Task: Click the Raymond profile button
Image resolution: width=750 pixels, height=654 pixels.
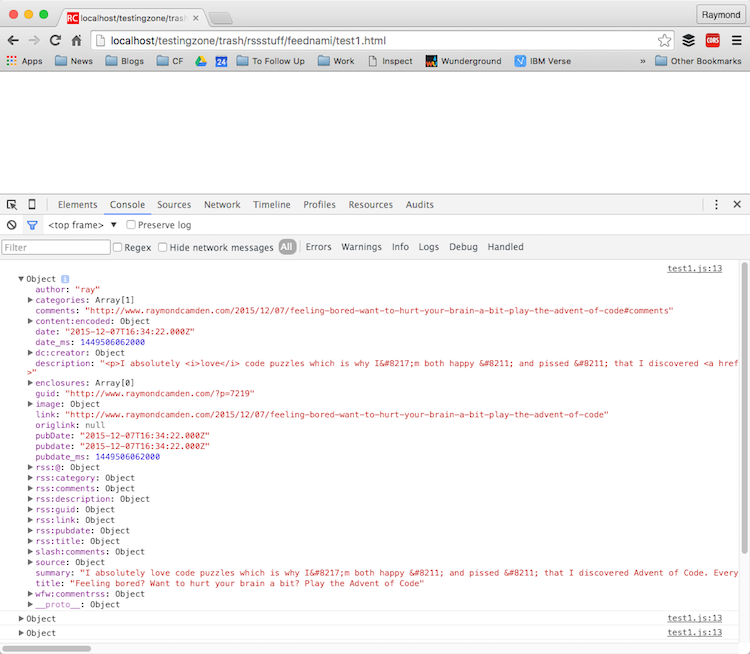Action: point(721,15)
